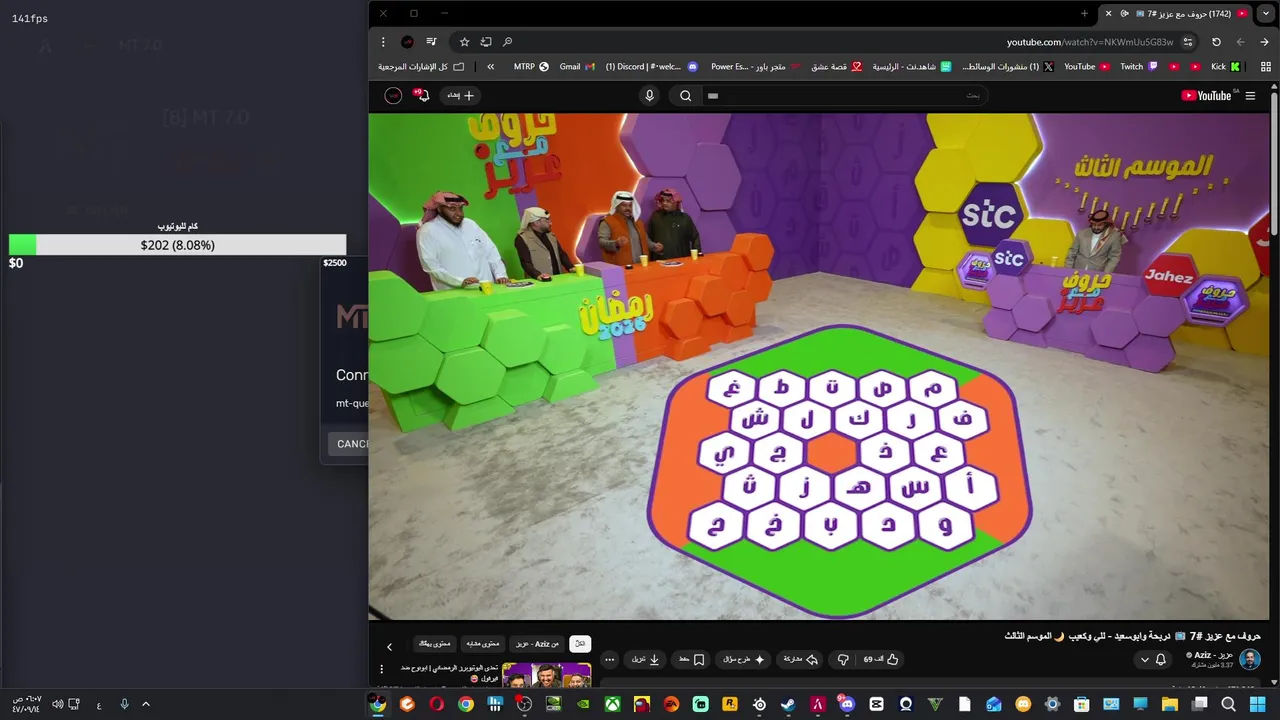
Task: Start voice search with the microphone icon
Action: coord(649,96)
